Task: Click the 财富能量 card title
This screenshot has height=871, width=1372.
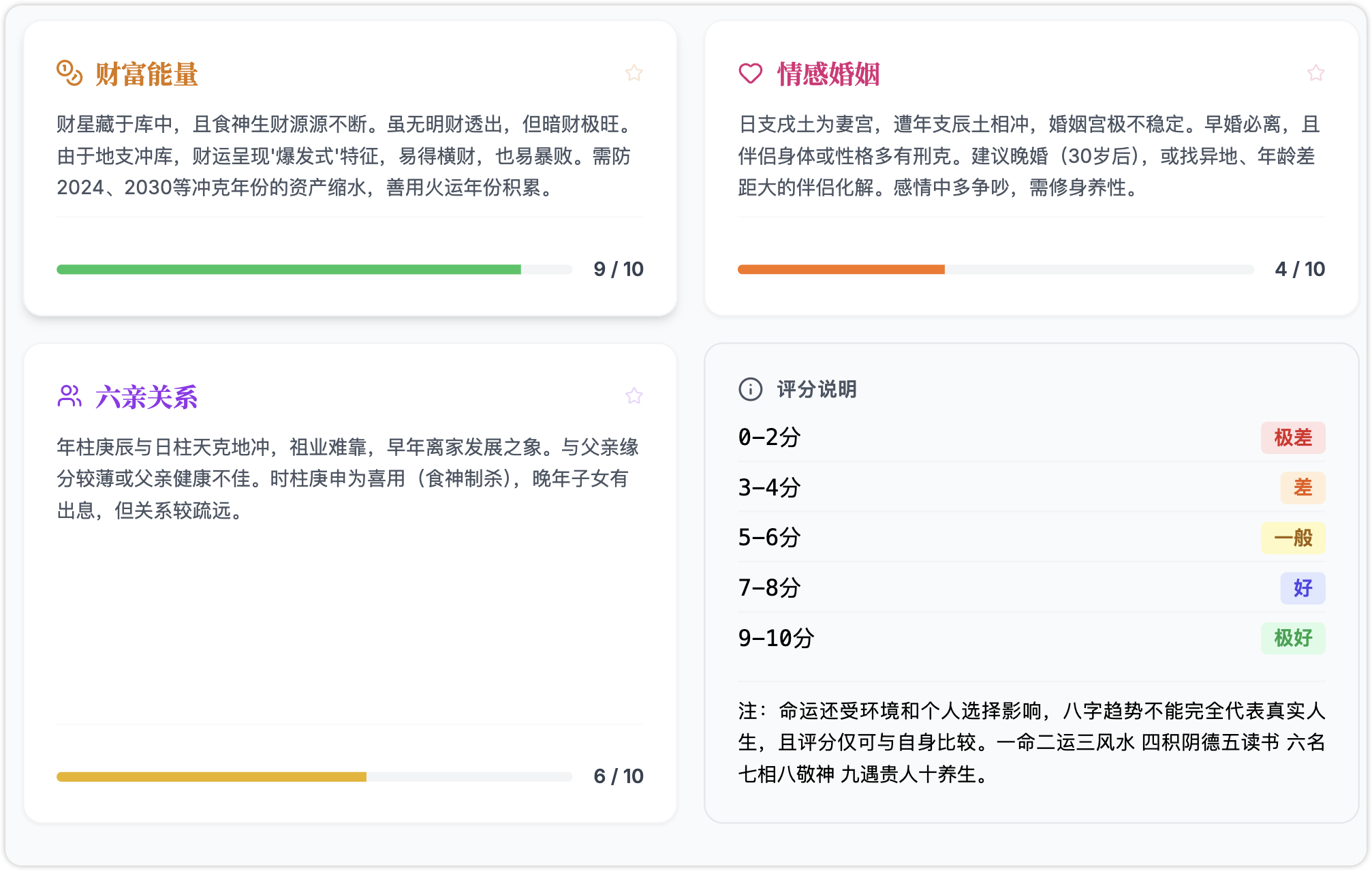Action: click(146, 74)
